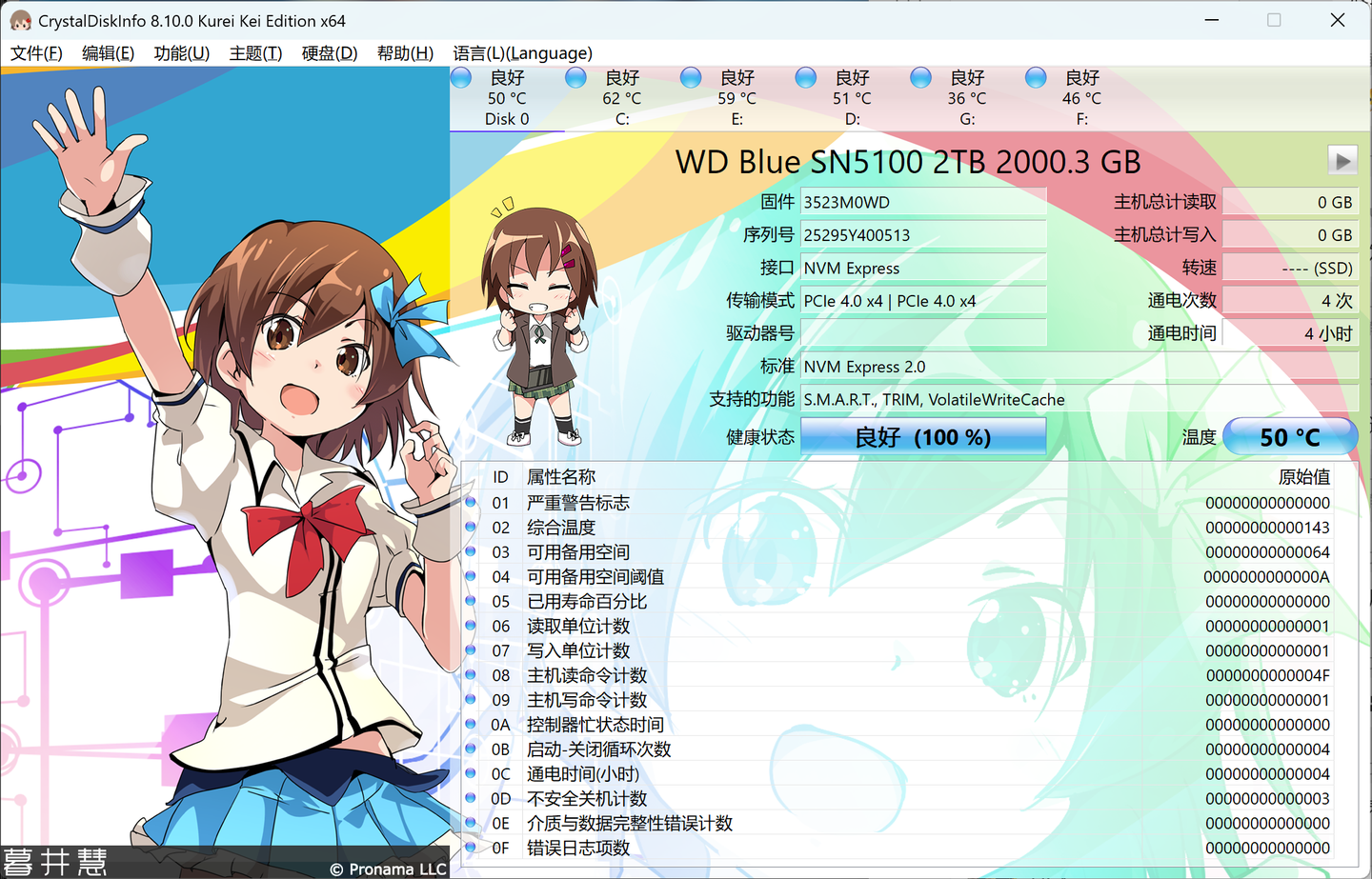
Task: Click the health indicator circle for drive C:
Action: (575, 77)
